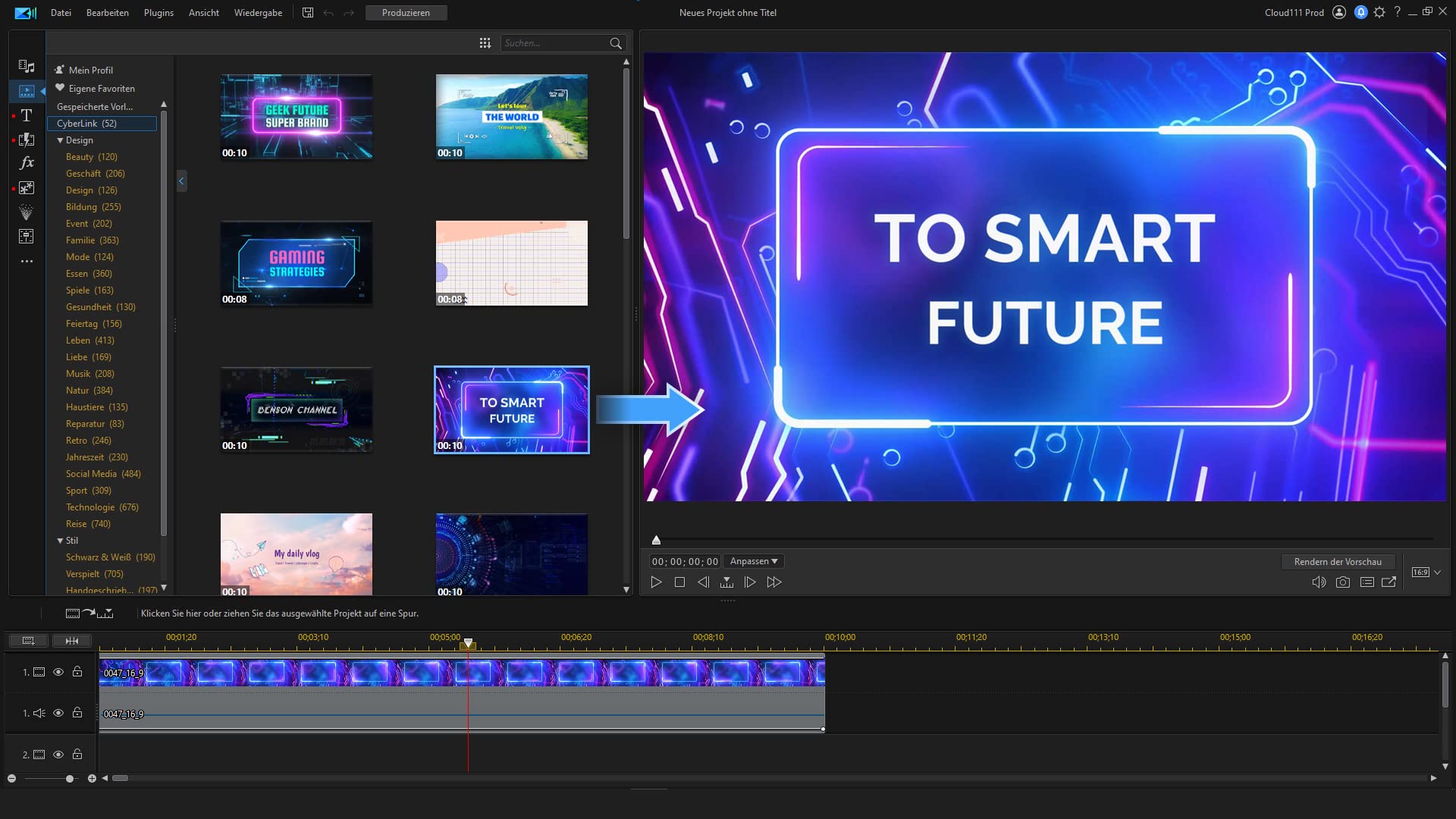Switch library to grid view icon
Image resolution: width=1456 pixels, height=819 pixels.
click(x=485, y=43)
